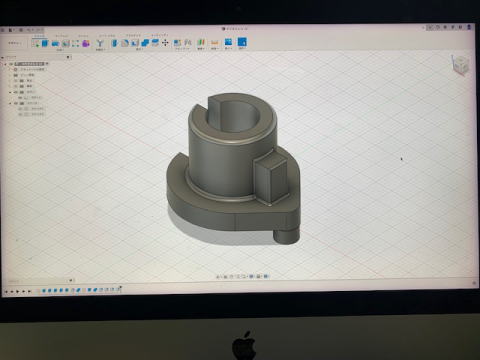Click the timeline end marker
The width and height of the screenshot is (480, 360).
(x=121, y=289)
